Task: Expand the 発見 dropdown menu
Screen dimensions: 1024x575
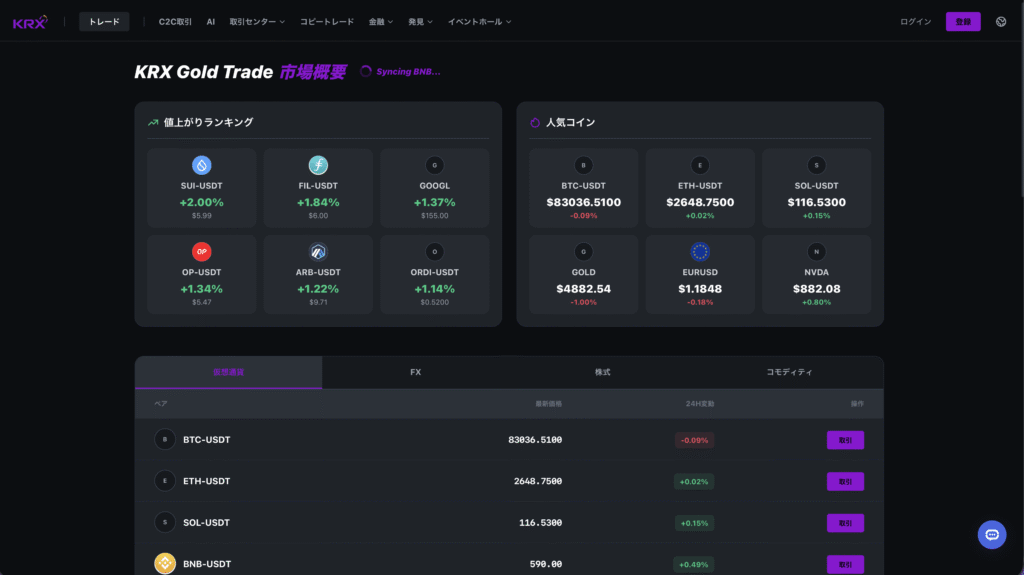Action: (x=420, y=22)
